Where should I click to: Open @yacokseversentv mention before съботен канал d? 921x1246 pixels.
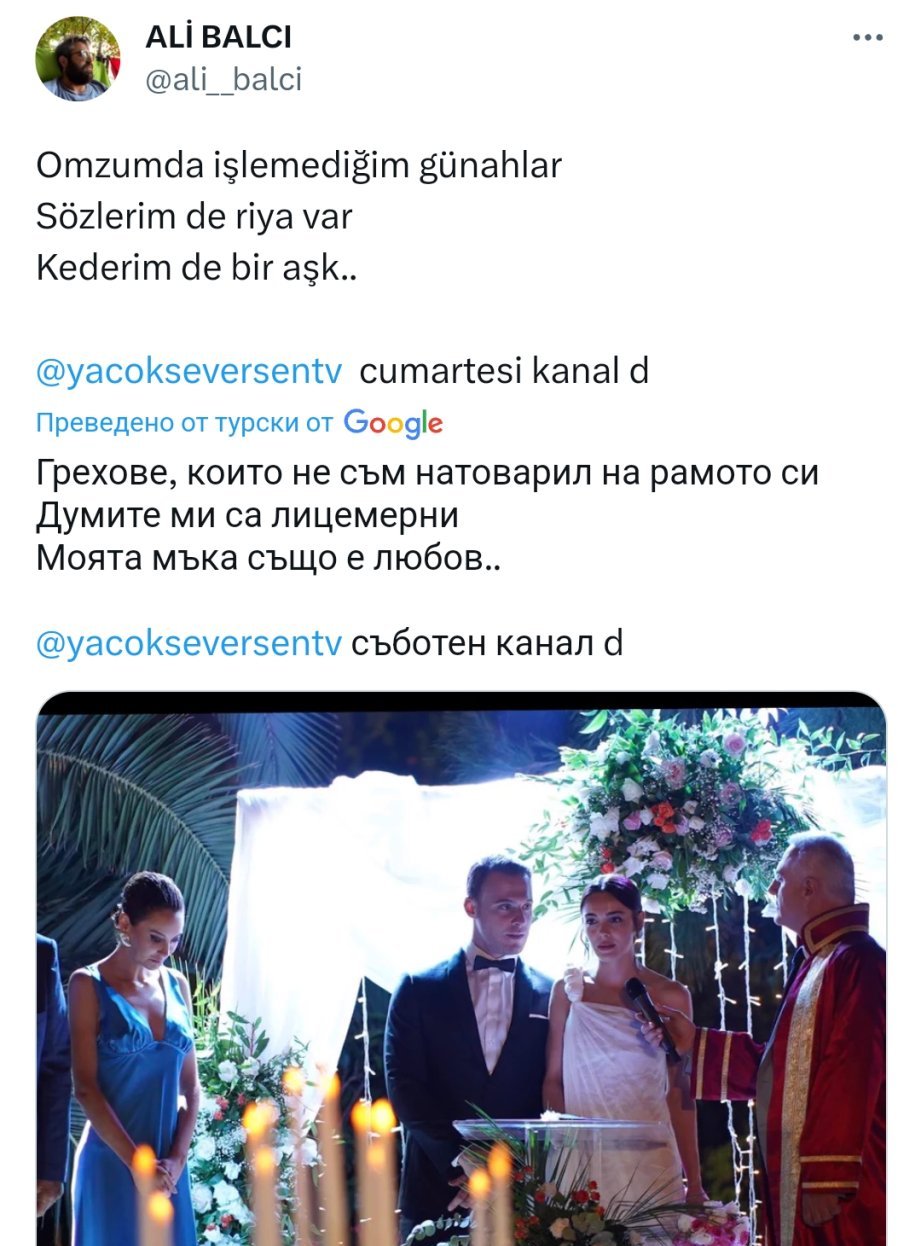point(189,644)
